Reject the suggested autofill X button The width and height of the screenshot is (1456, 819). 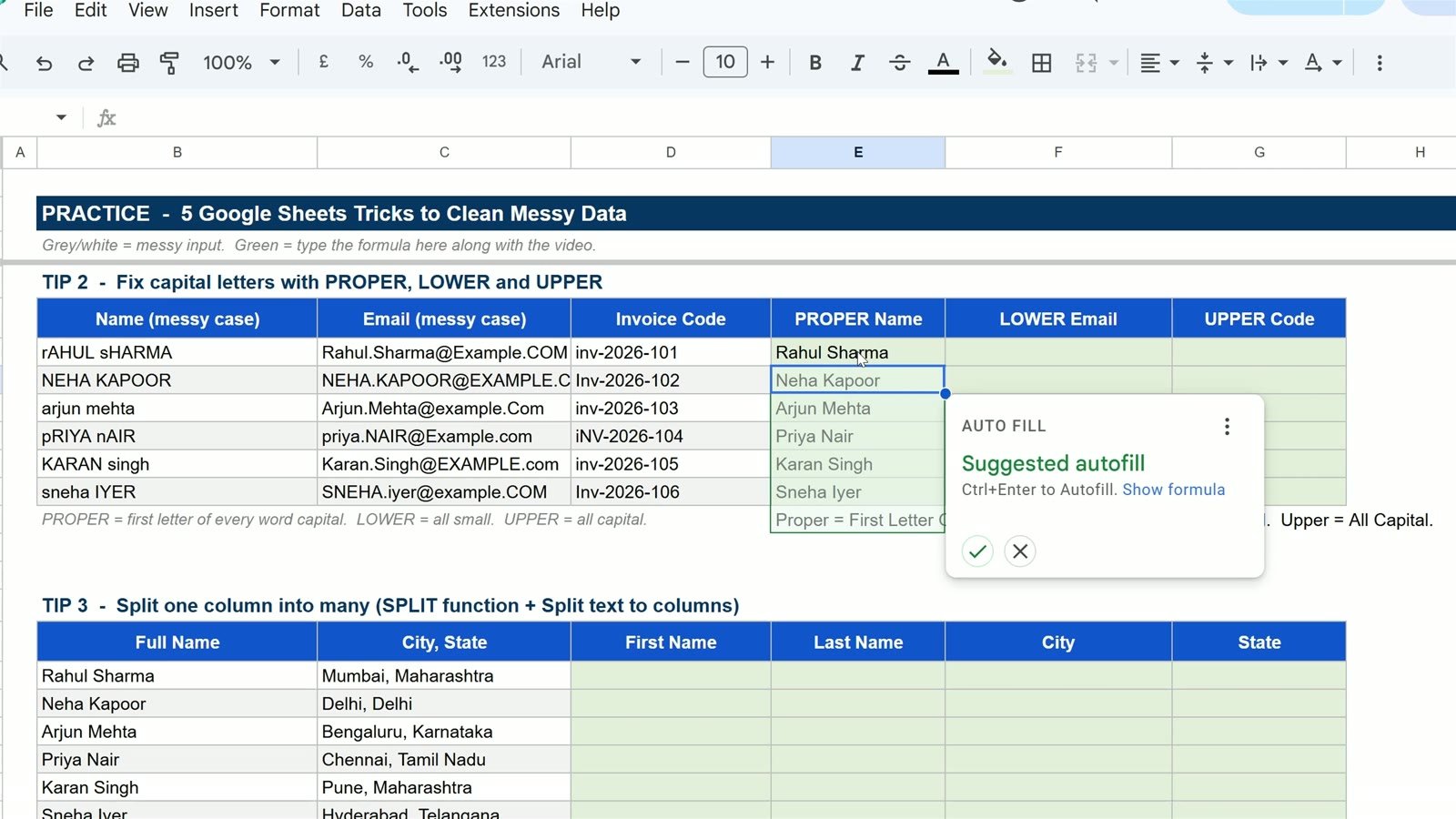(x=1020, y=551)
